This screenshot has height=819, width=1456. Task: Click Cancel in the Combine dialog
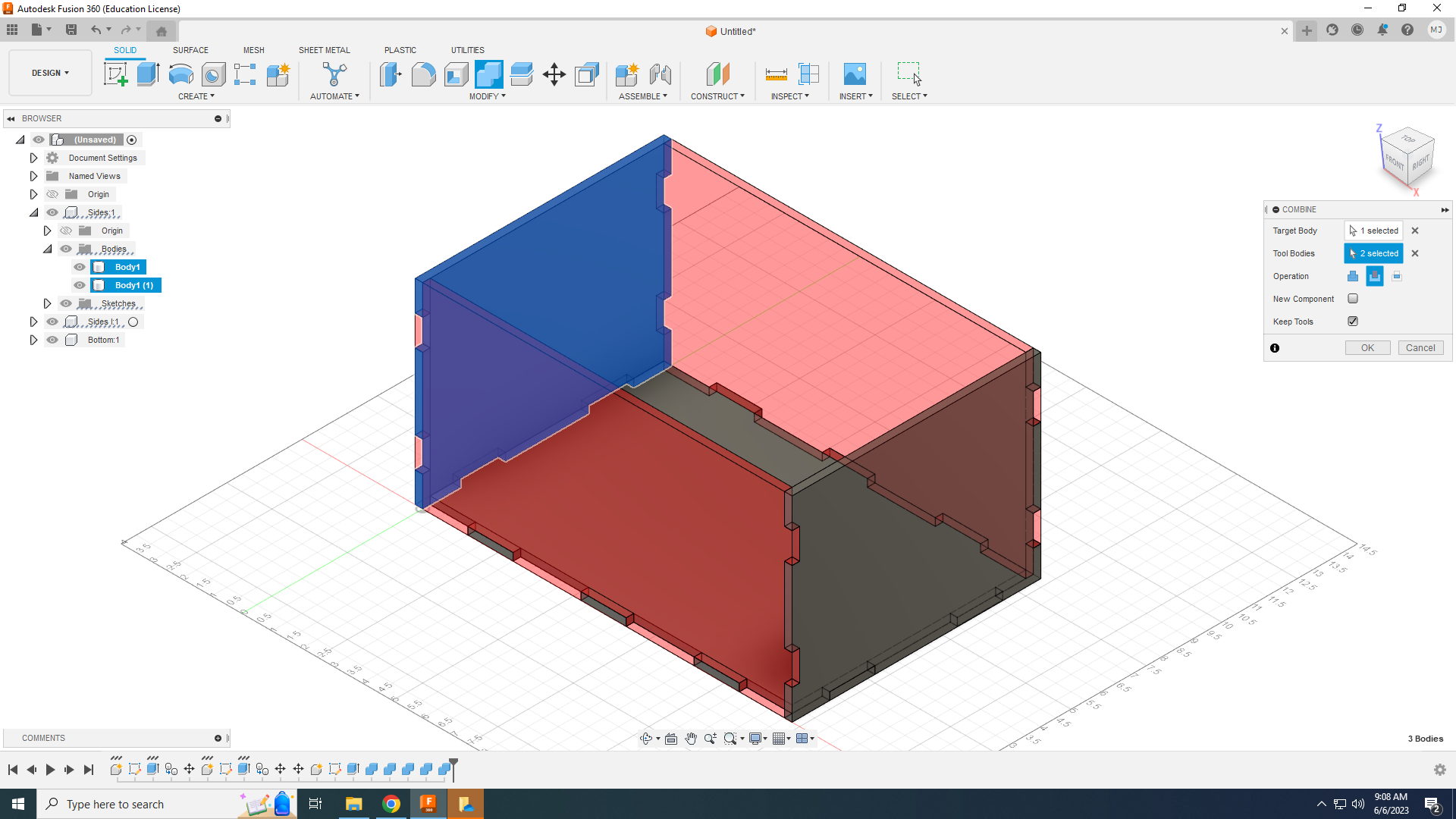(1420, 348)
